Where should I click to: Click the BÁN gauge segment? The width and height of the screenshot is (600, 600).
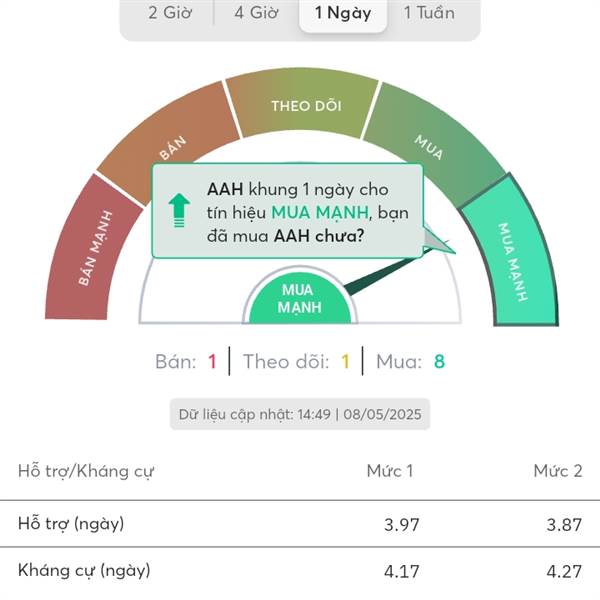[168, 143]
